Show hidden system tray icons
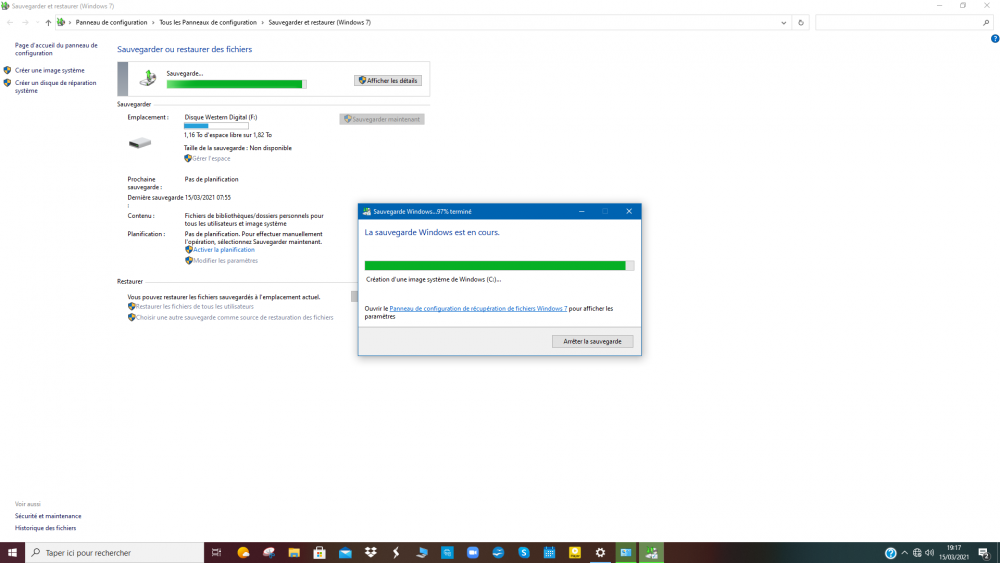1000x563 pixels. coord(904,553)
